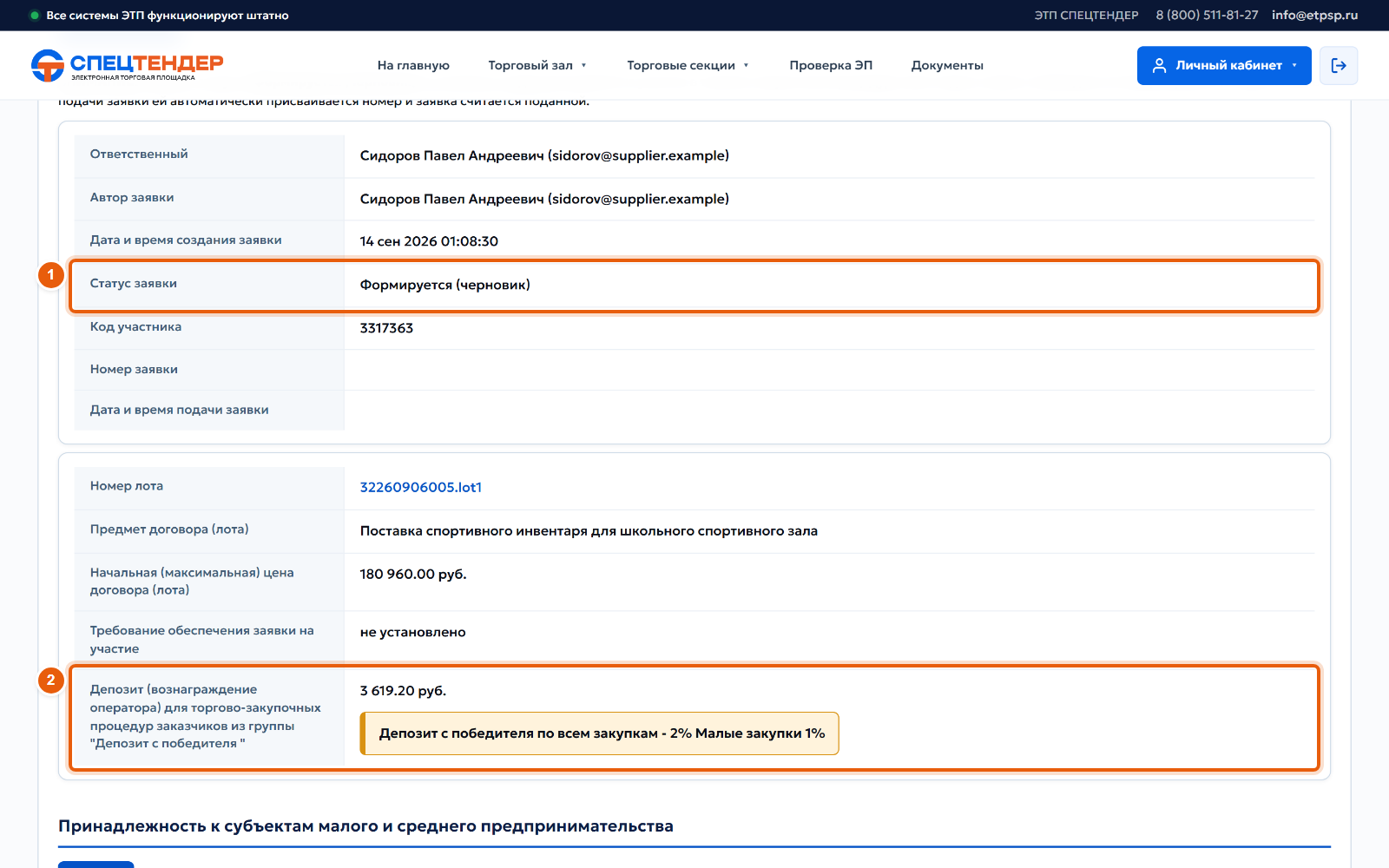Click the Статус заявки highlighted row
This screenshot has height=868, width=1389.
[x=694, y=285]
